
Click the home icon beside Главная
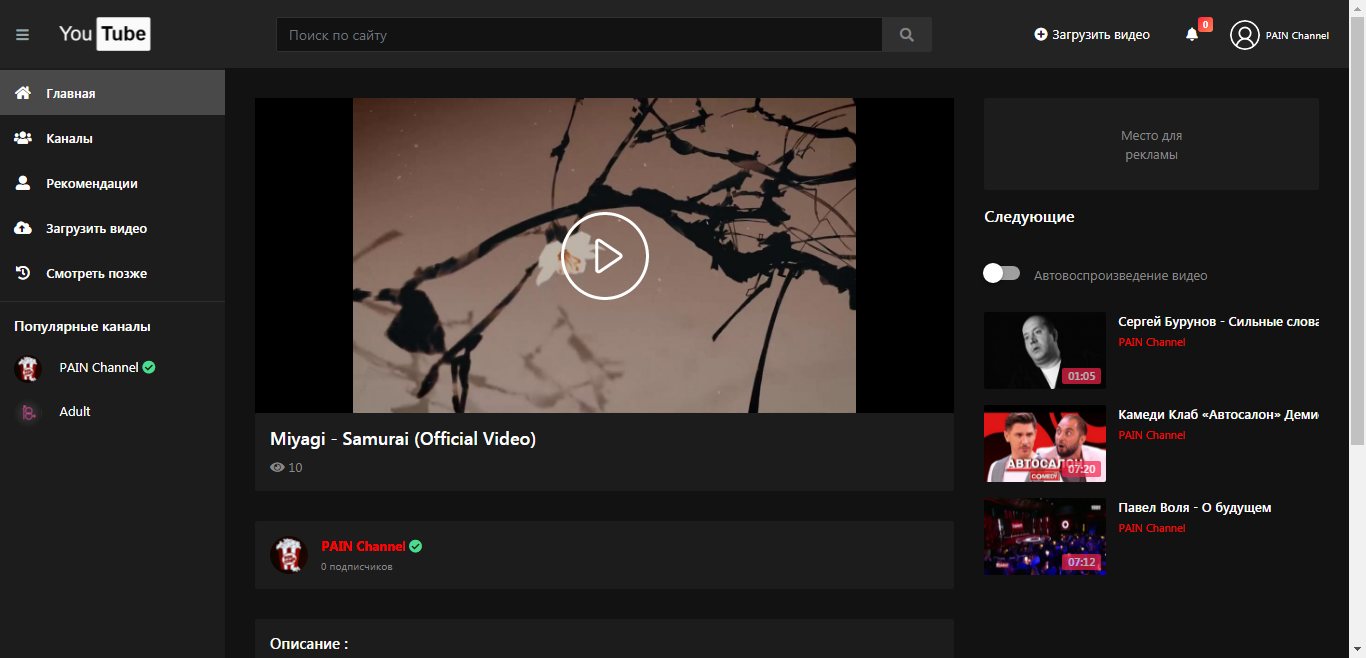(23, 93)
